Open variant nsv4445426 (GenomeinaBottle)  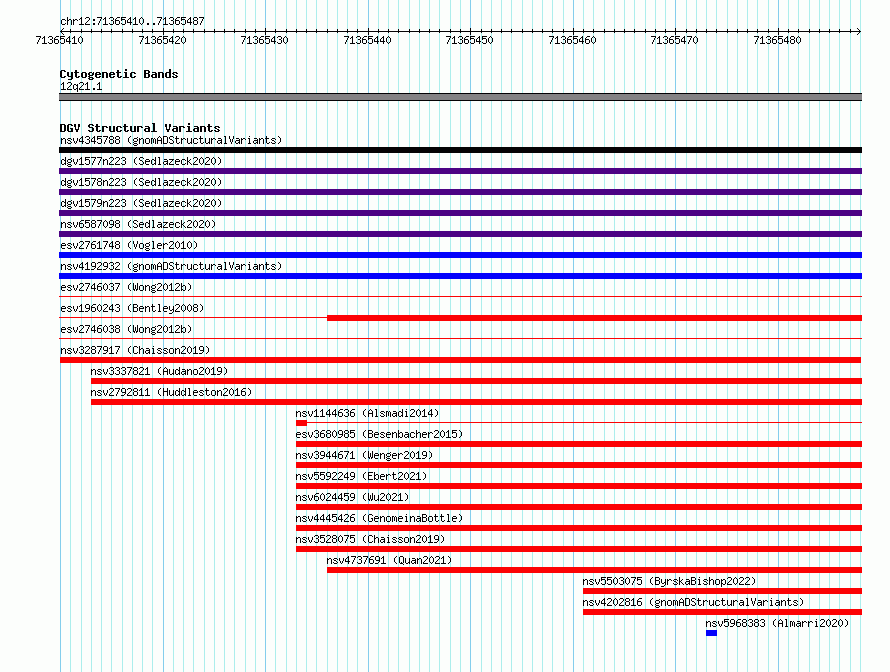[x=379, y=518]
